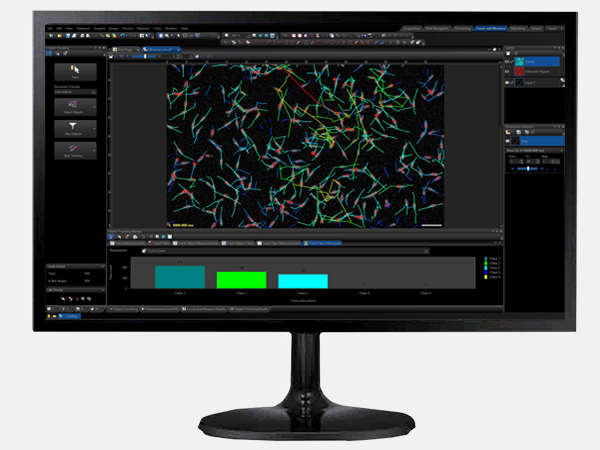
Task: Click the time slider in the Dimension Selector
Action: (528, 169)
